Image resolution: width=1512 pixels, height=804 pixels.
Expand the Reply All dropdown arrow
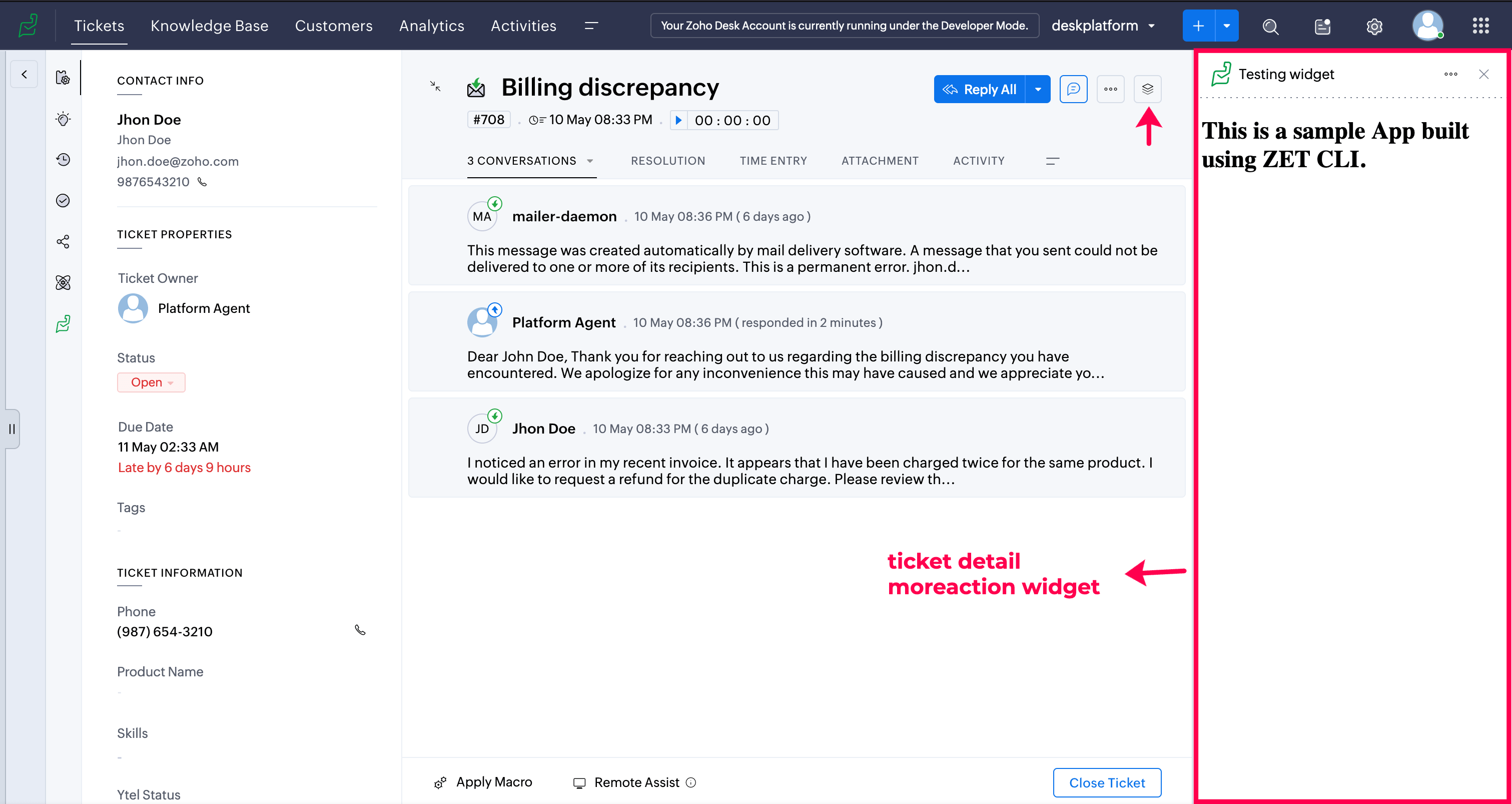[1038, 89]
